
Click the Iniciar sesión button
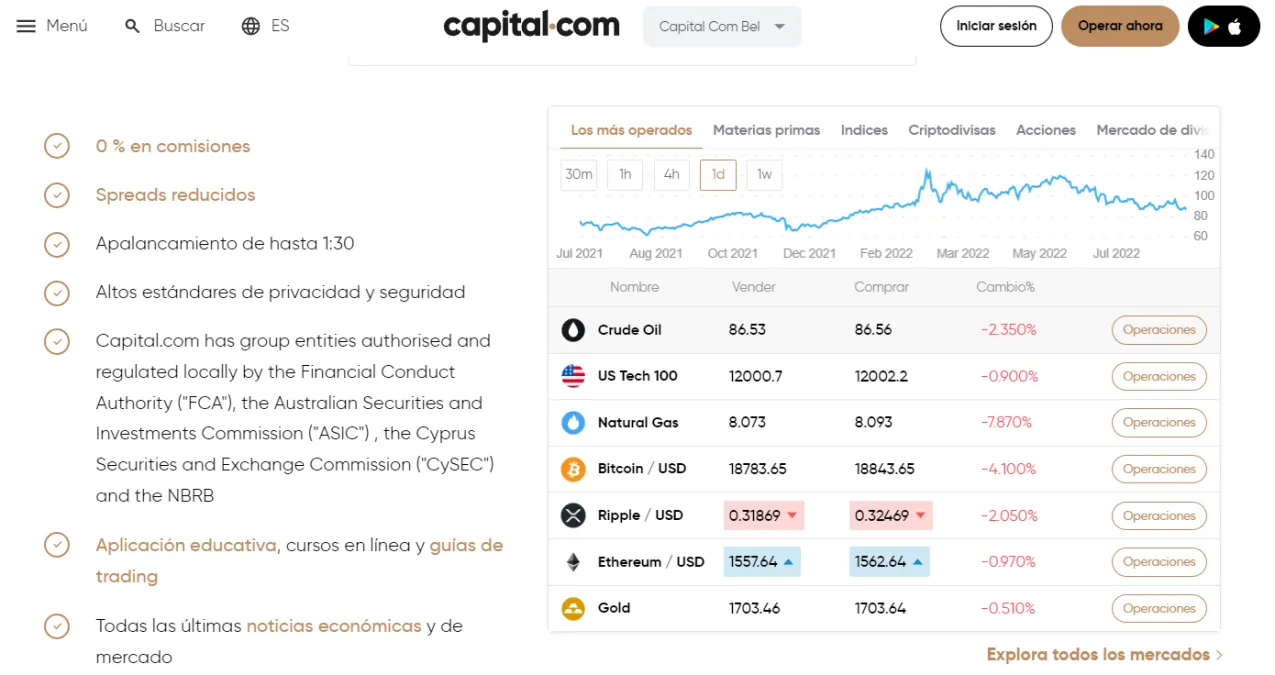(996, 26)
